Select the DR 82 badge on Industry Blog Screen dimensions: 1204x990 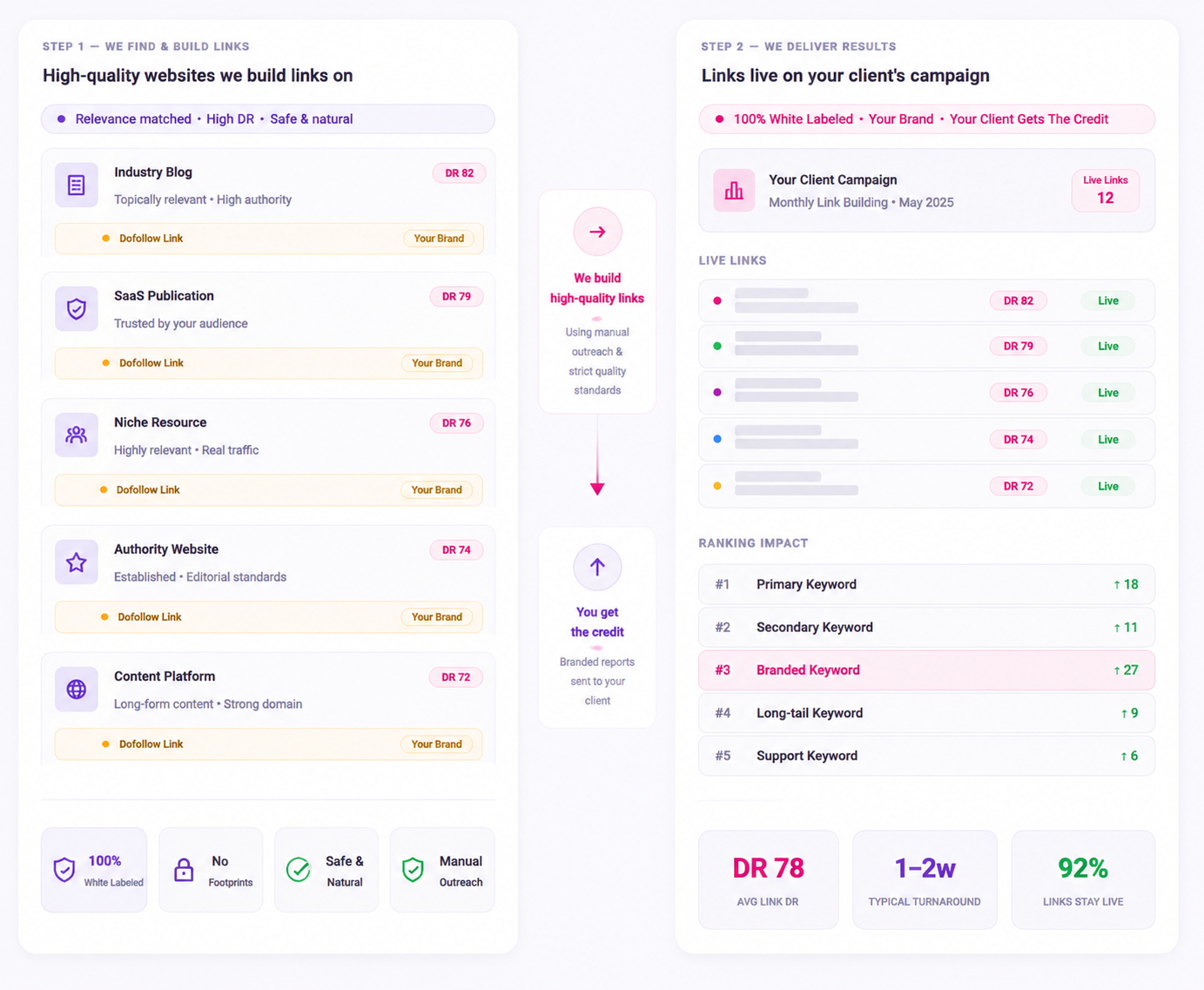(x=459, y=173)
